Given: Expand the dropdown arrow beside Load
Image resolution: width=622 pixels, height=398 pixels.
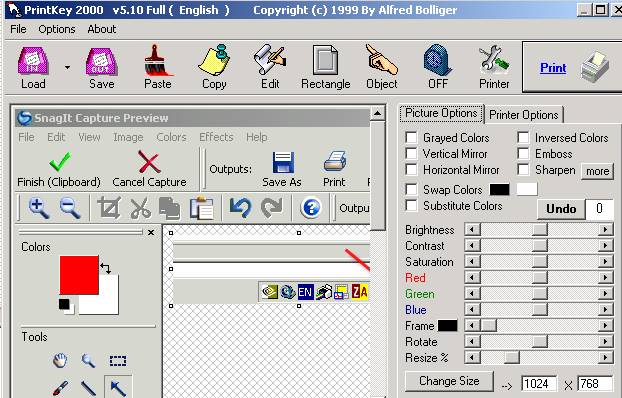Looking at the screenshot, I should pos(67,67).
